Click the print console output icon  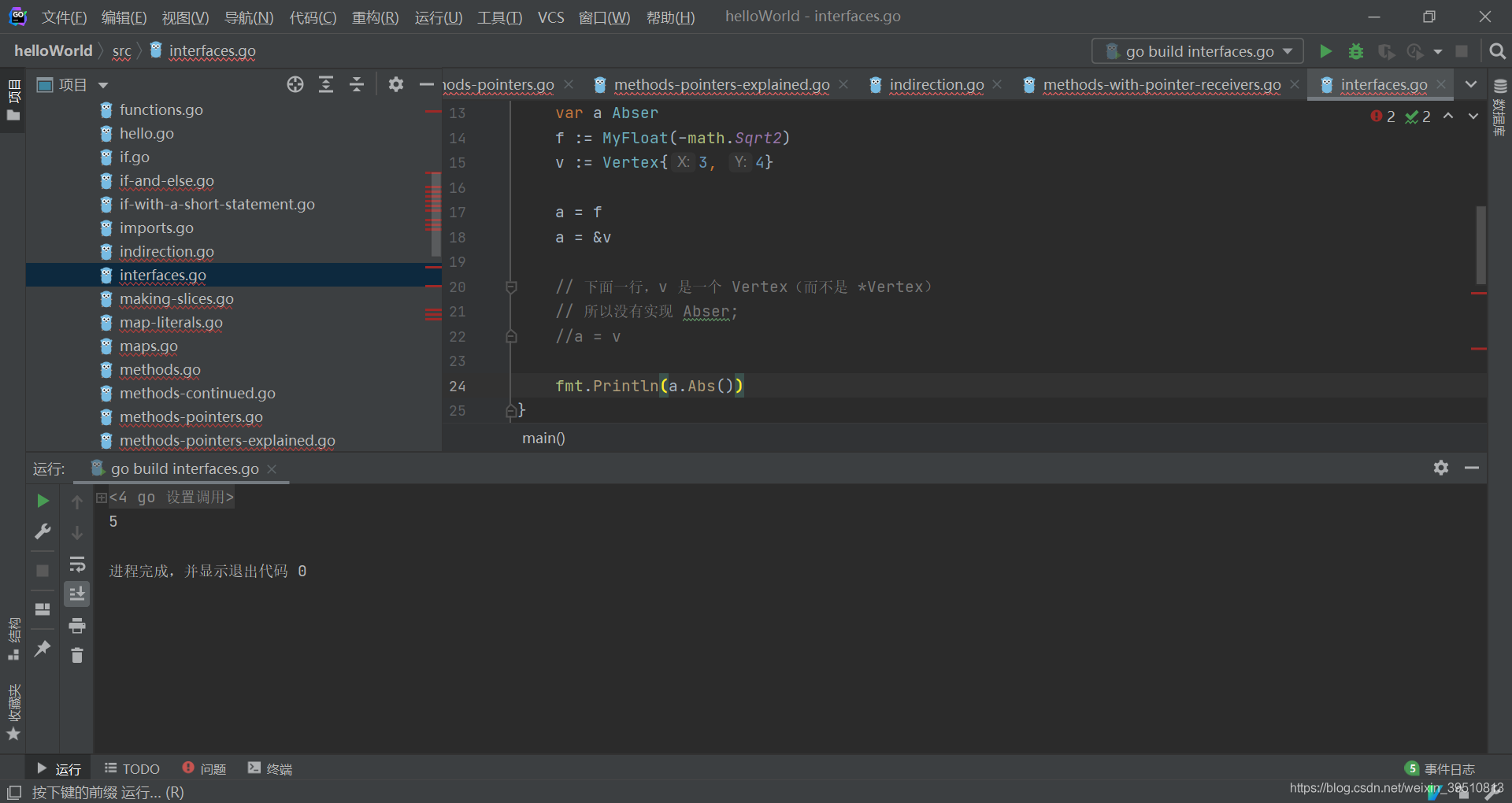[77, 626]
